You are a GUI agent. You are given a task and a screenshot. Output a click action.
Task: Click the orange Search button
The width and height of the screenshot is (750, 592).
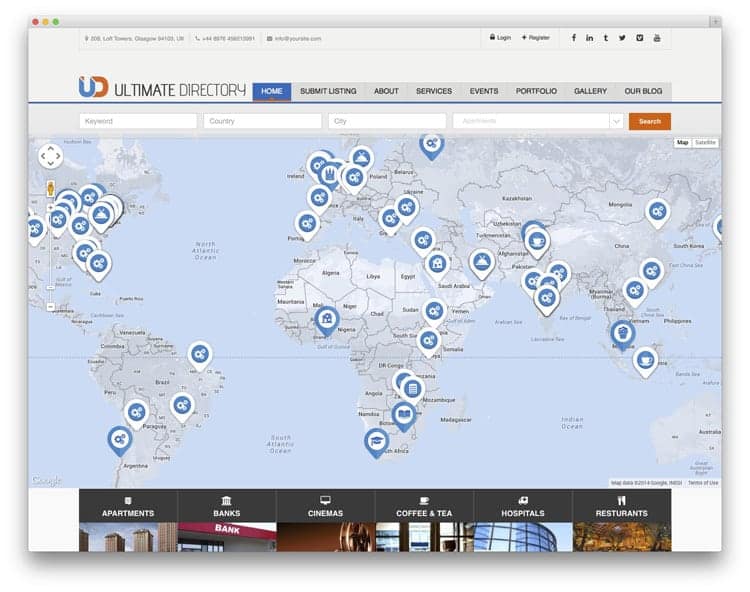(x=650, y=121)
